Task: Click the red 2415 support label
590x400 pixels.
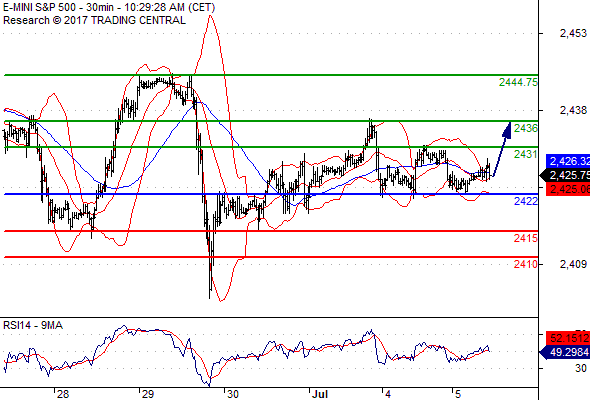Action: tap(526, 238)
